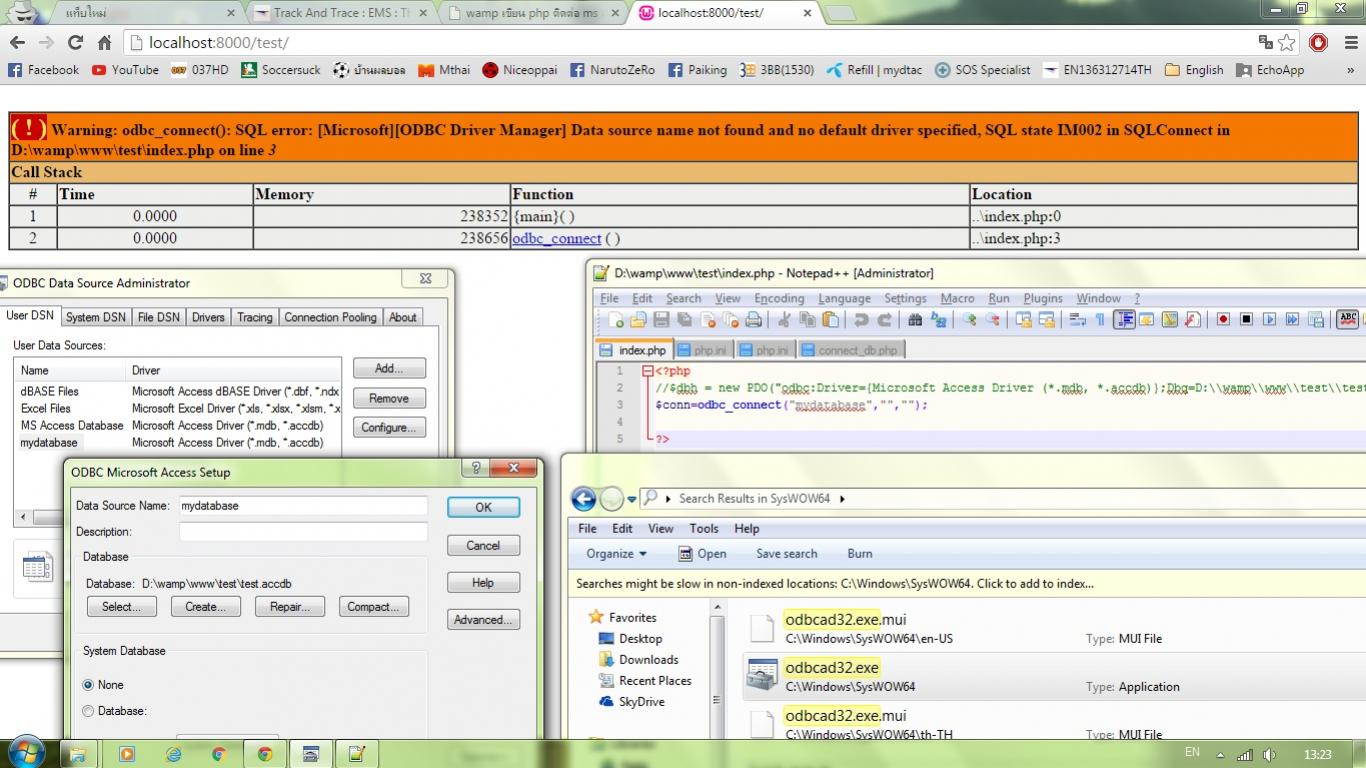
Task: Bookmark this page with the star icon
Action: pos(1287,42)
